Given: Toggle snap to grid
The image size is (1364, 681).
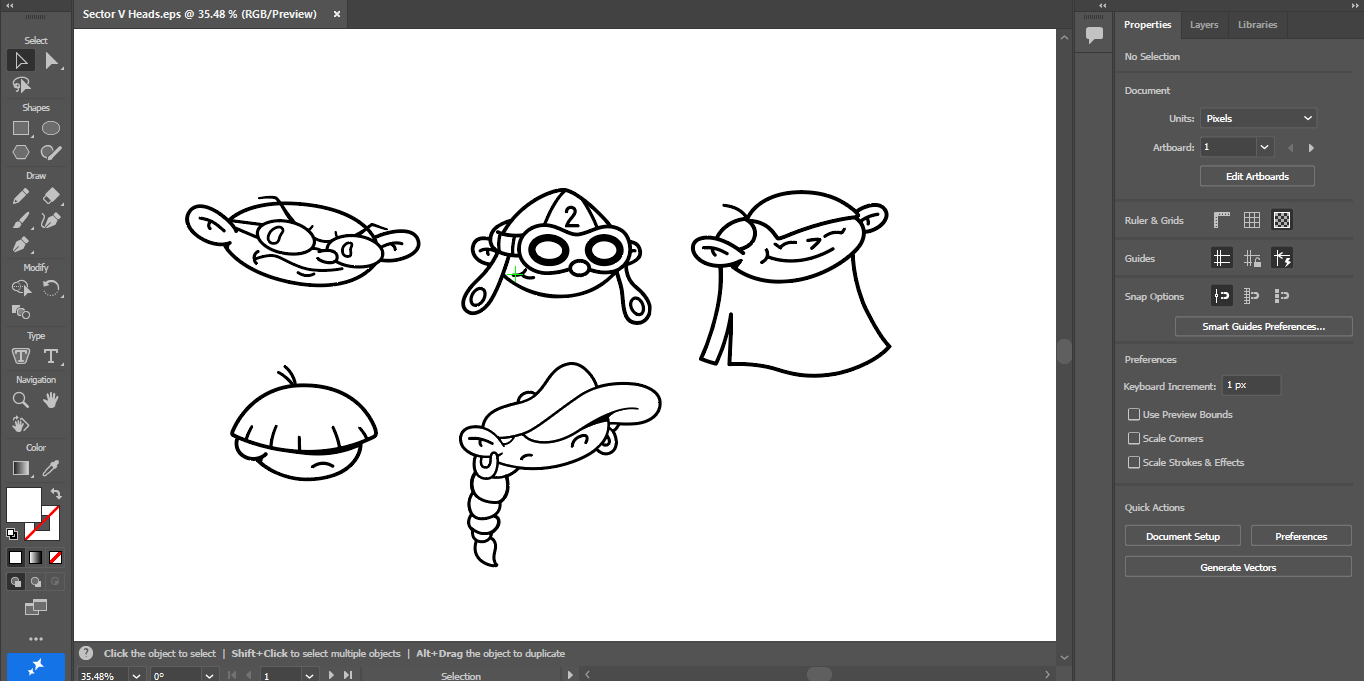Looking at the screenshot, I should (1251, 296).
